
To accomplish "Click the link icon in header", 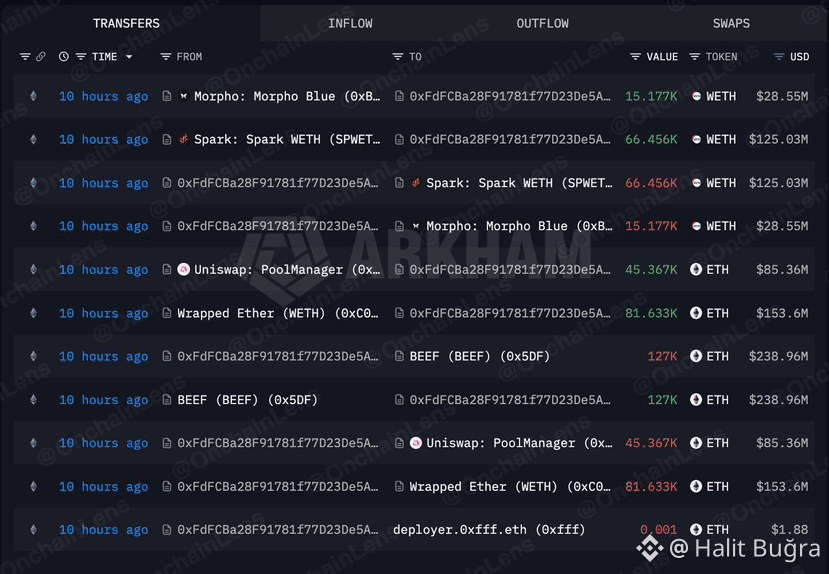I will 41,57.
